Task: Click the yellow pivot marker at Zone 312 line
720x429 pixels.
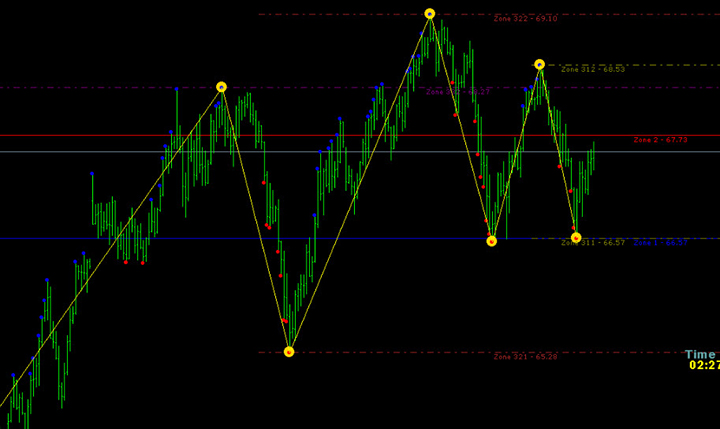Action: coord(539,65)
